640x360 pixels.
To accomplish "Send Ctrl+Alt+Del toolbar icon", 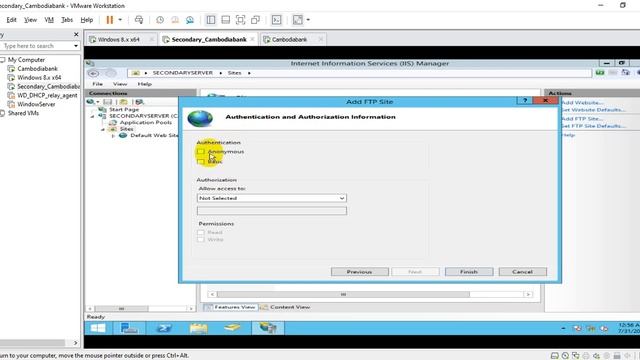I will point(139,20).
